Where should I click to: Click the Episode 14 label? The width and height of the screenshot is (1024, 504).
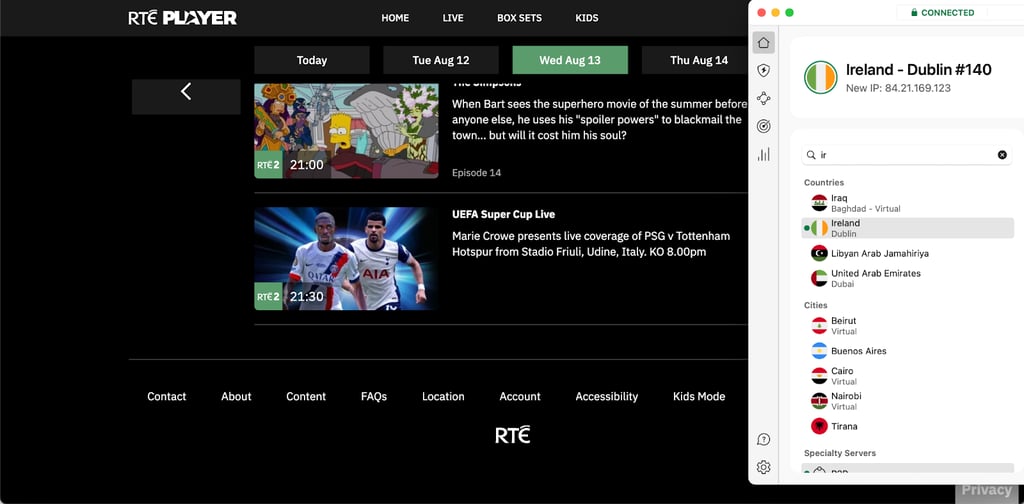tap(476, 172)
